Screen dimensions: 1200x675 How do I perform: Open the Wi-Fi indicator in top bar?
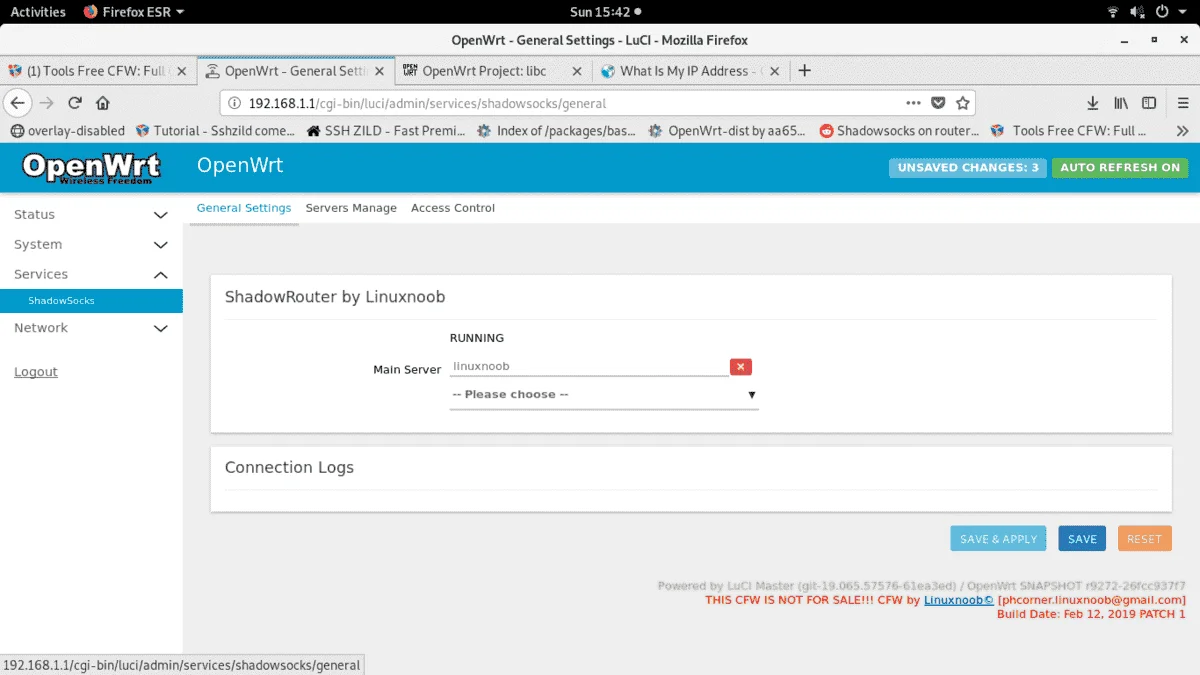pos(1113,12)
